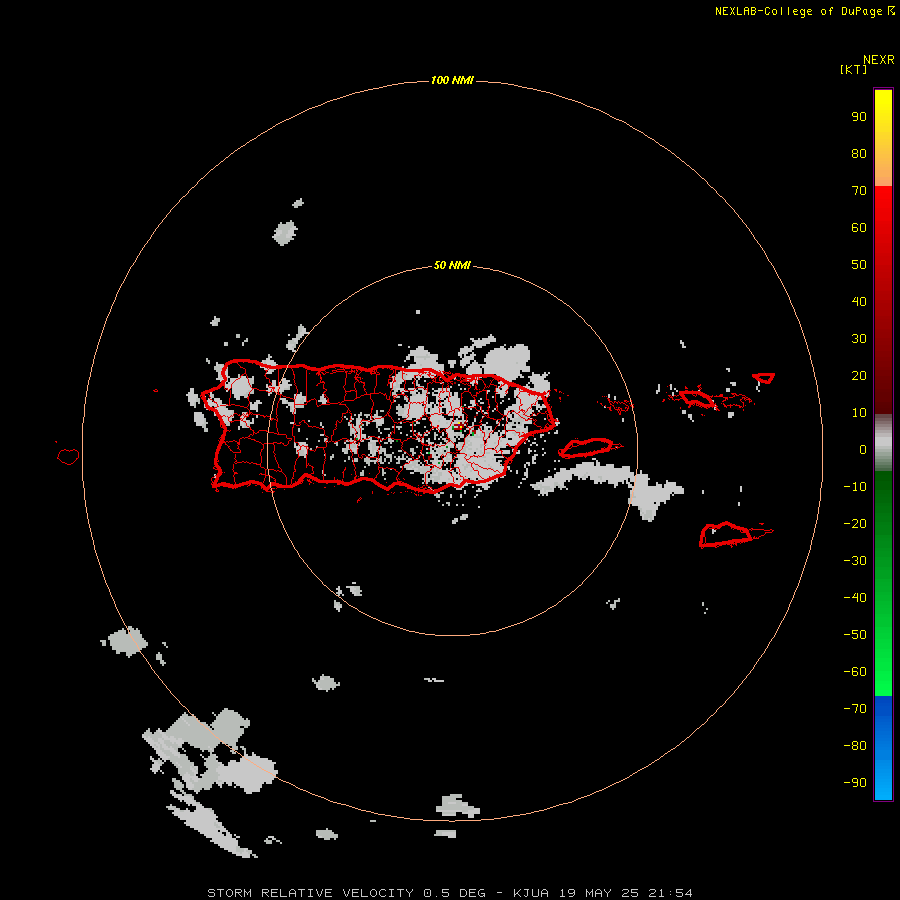
Task: Click the -20 value on the velocity scale
Action: click(855, 524)
